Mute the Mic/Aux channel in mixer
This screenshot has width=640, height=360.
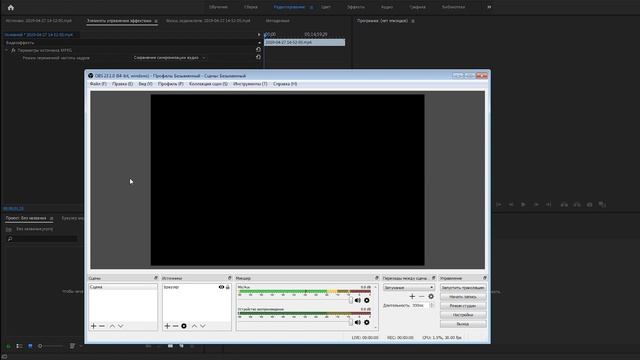coord(358,300)
